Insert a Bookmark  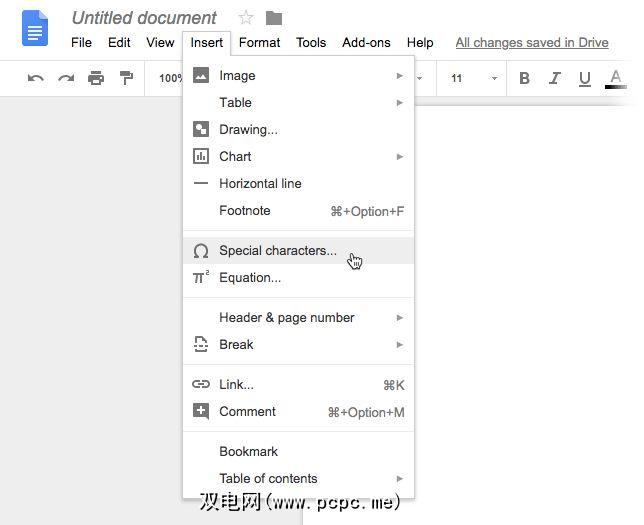[299, 451]
